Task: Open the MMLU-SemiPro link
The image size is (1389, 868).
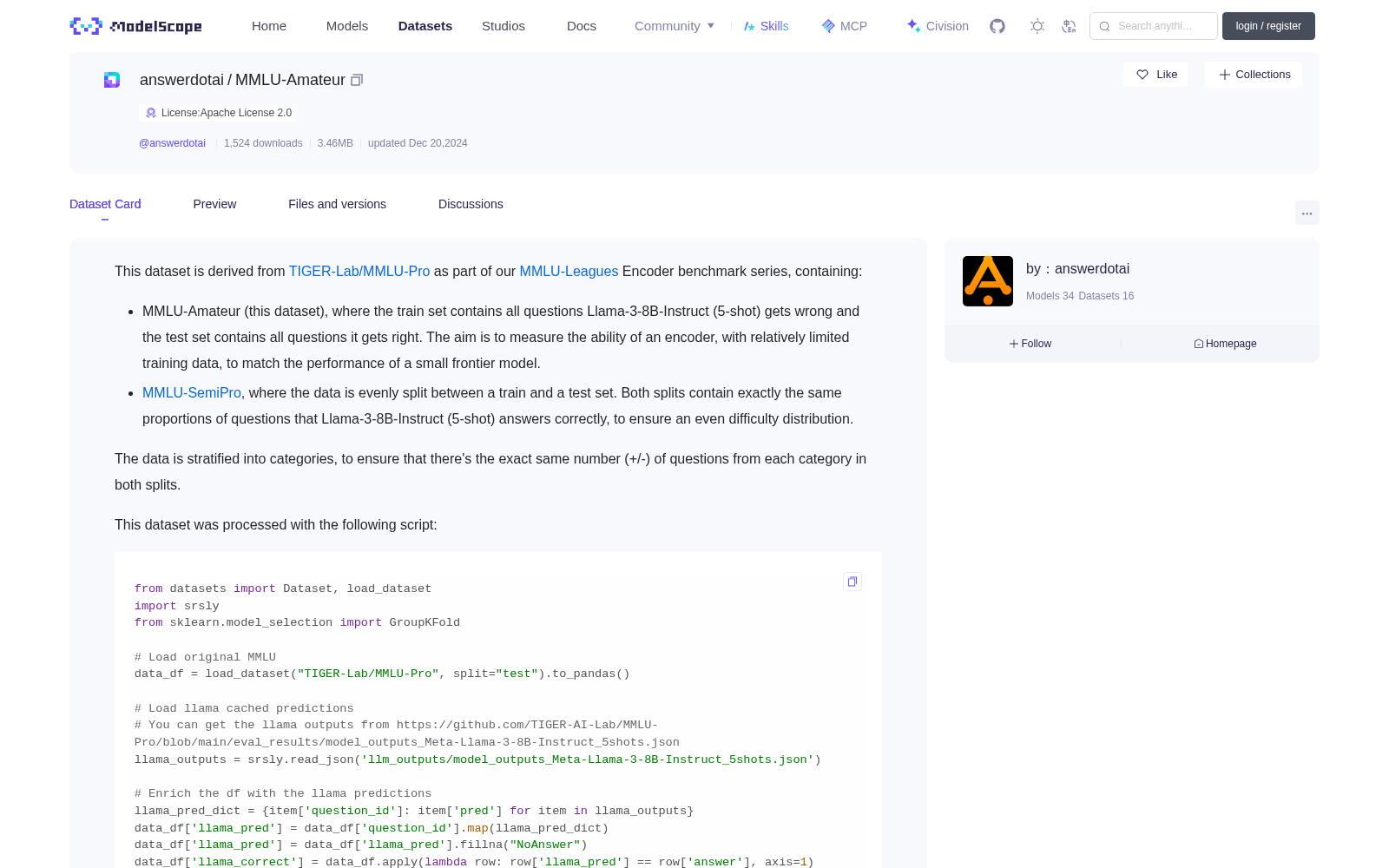Action: [192, 393]
